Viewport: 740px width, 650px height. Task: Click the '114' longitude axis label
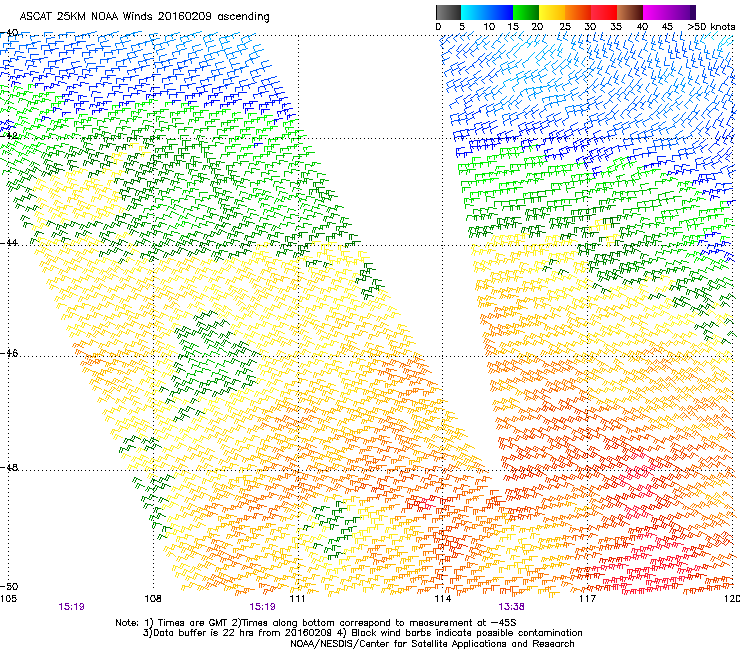coord(443,599)
